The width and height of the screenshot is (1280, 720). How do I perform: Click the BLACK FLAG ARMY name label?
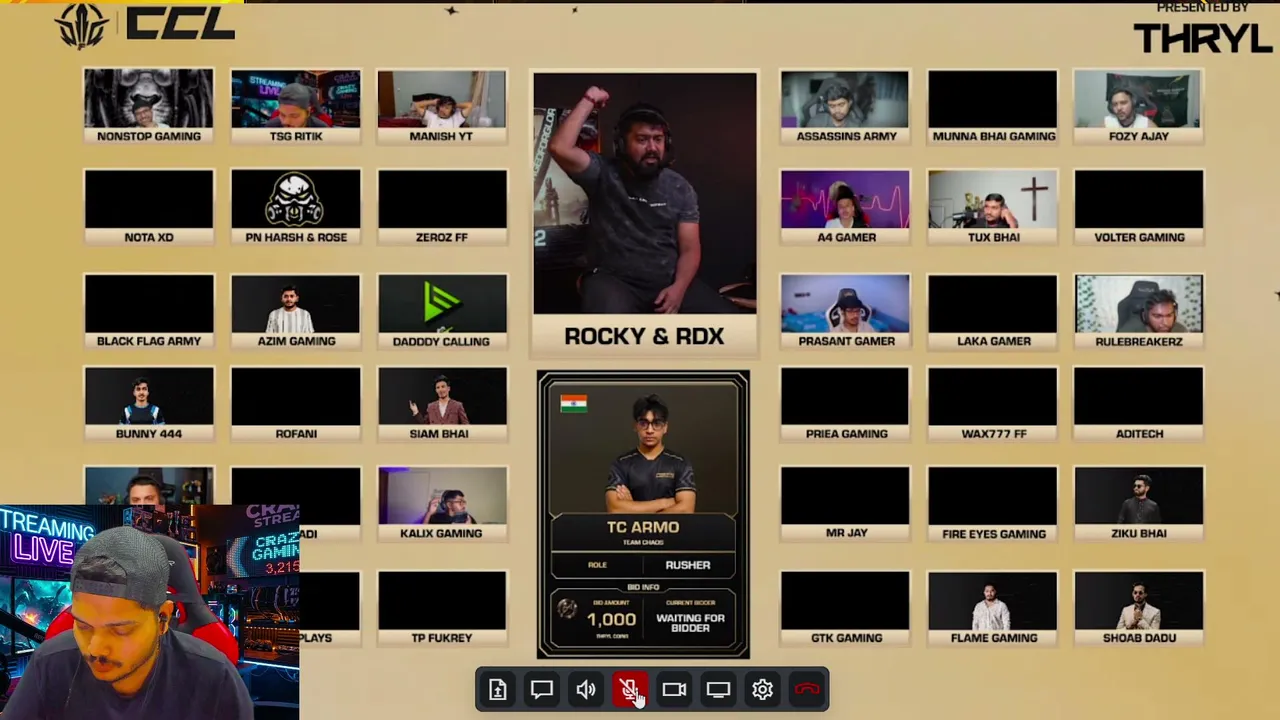click(149, 341)
